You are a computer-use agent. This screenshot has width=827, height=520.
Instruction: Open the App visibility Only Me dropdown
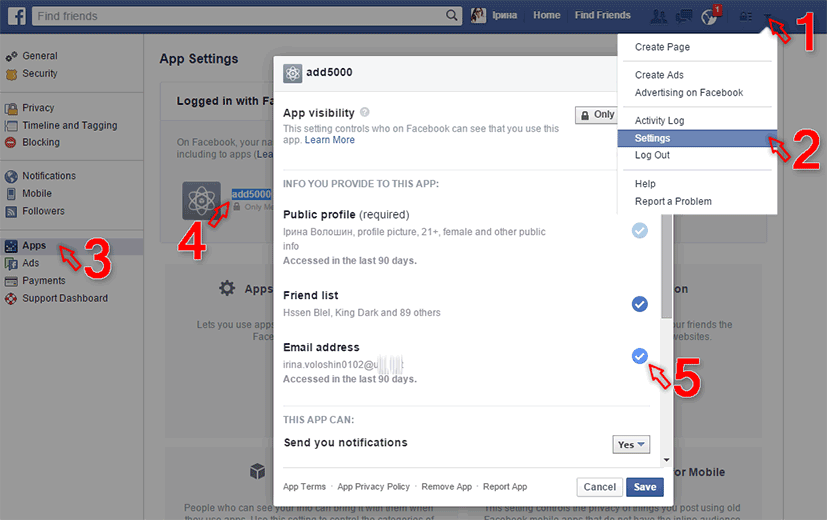click(597, 114)
